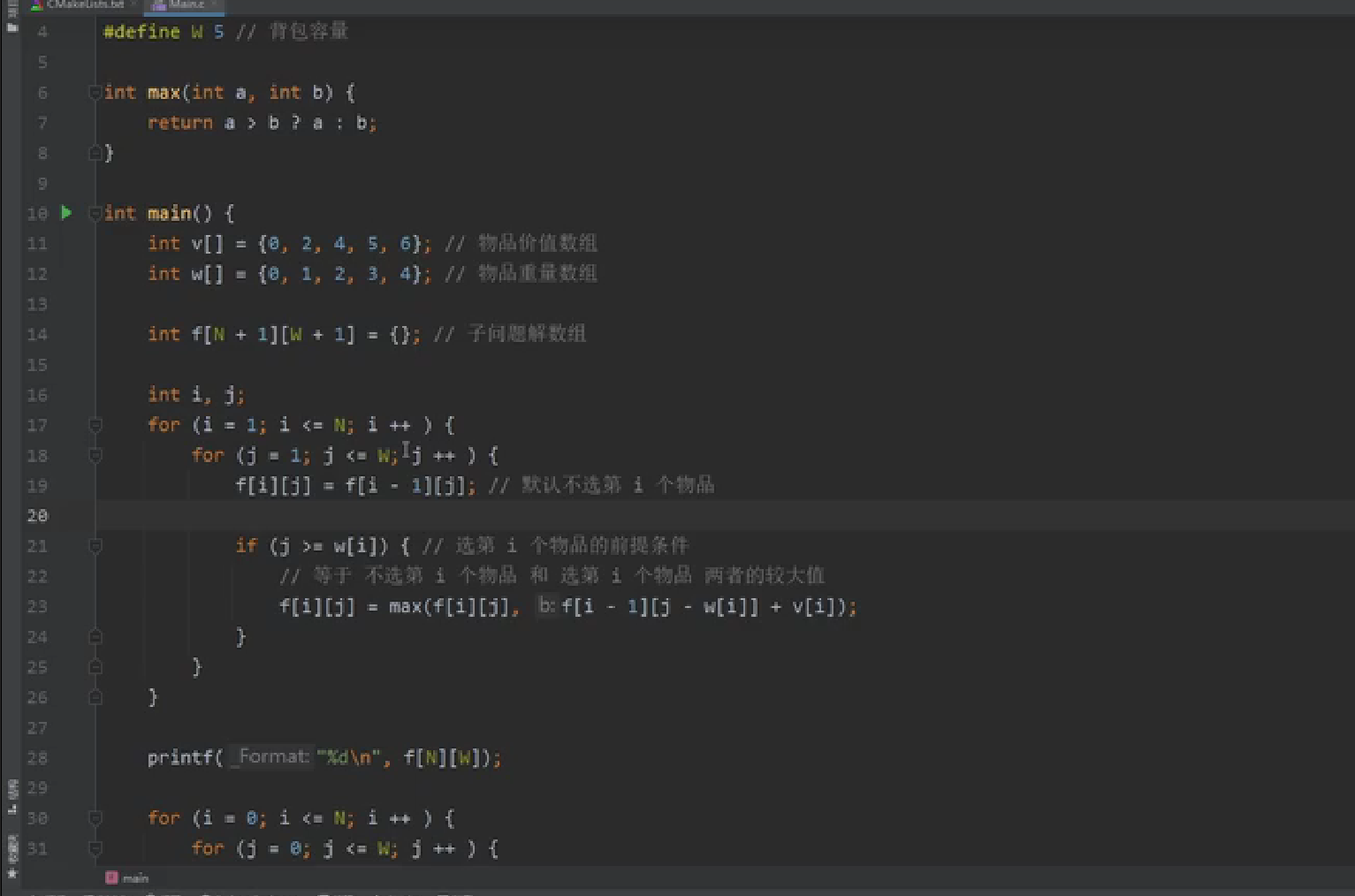Click fold end marker on line 25
This screenshot has width=1355, height=896.
point(95,667)
